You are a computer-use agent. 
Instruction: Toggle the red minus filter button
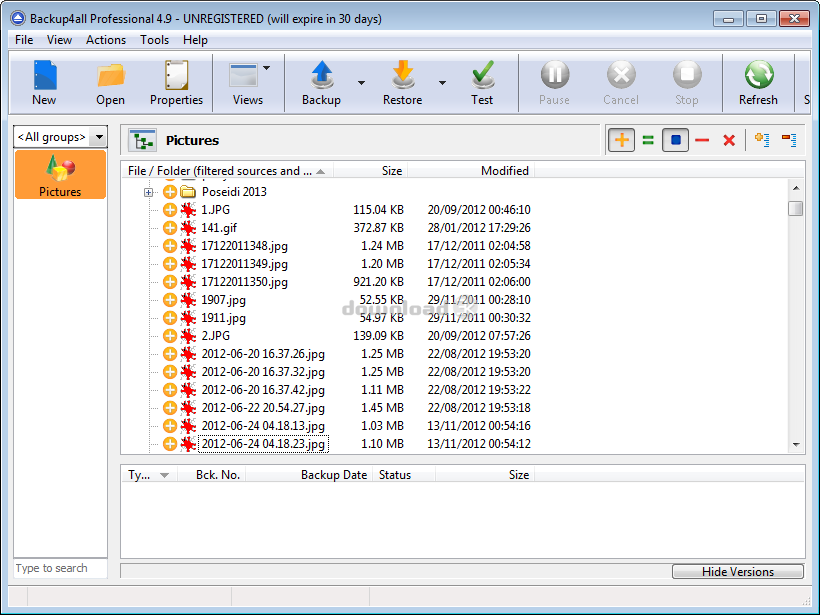pos(702,140)
